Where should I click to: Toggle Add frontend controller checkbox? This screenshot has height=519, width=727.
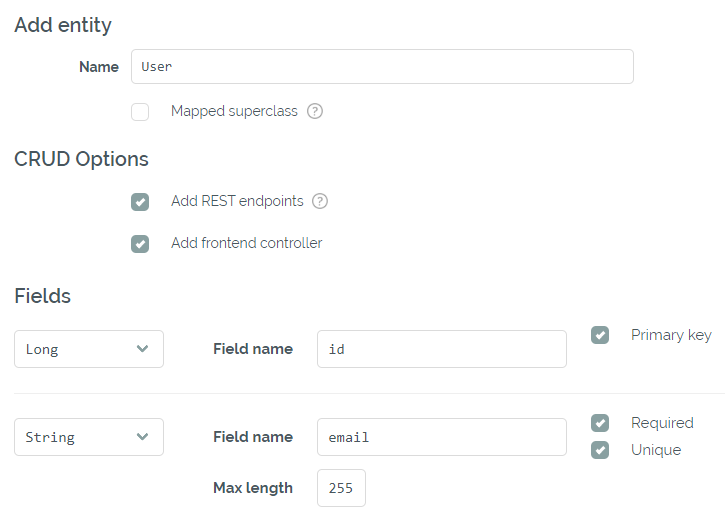[140, 244]
